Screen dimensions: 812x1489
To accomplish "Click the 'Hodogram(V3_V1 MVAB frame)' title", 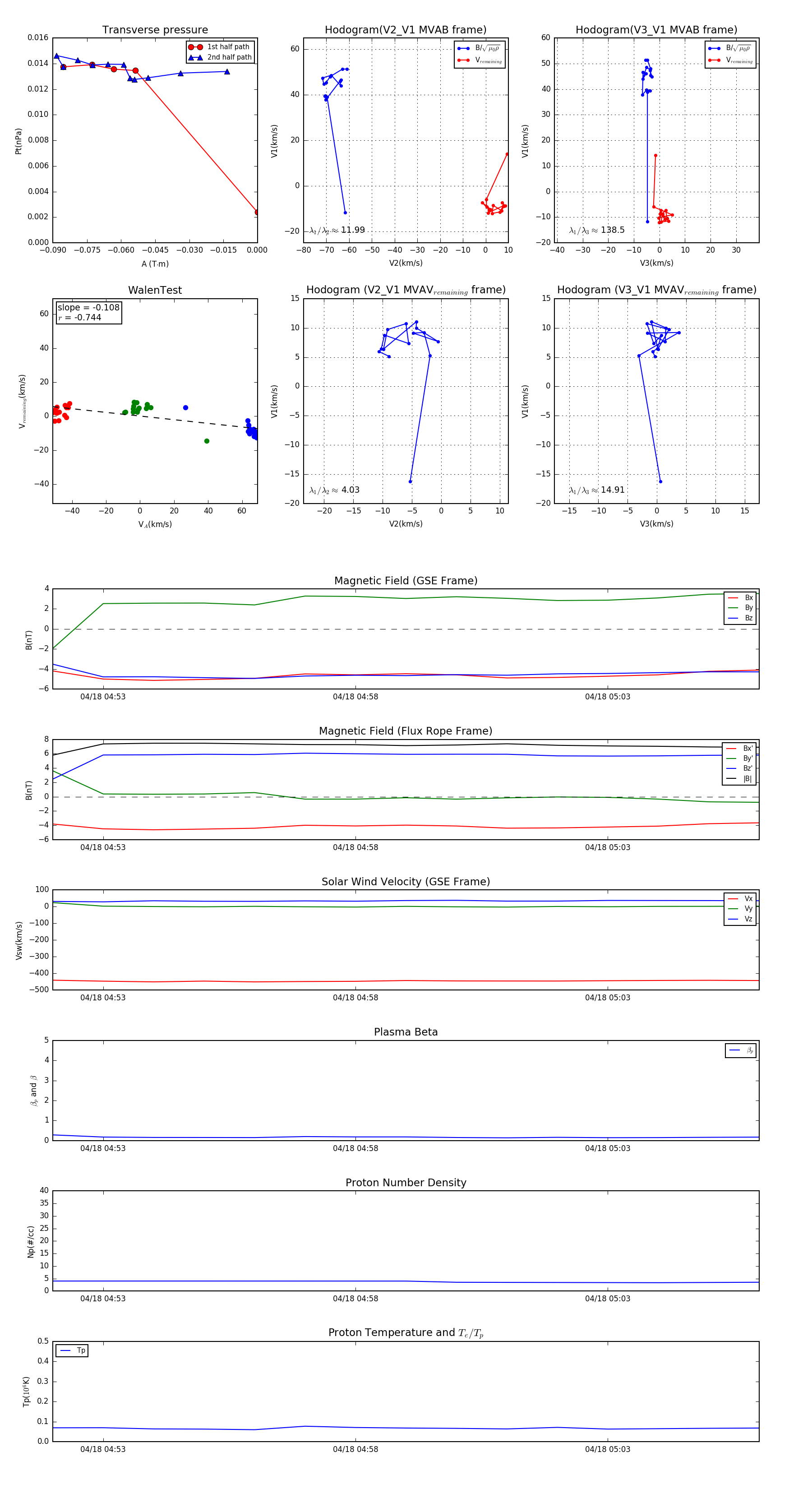I will [x=656, y=30].
